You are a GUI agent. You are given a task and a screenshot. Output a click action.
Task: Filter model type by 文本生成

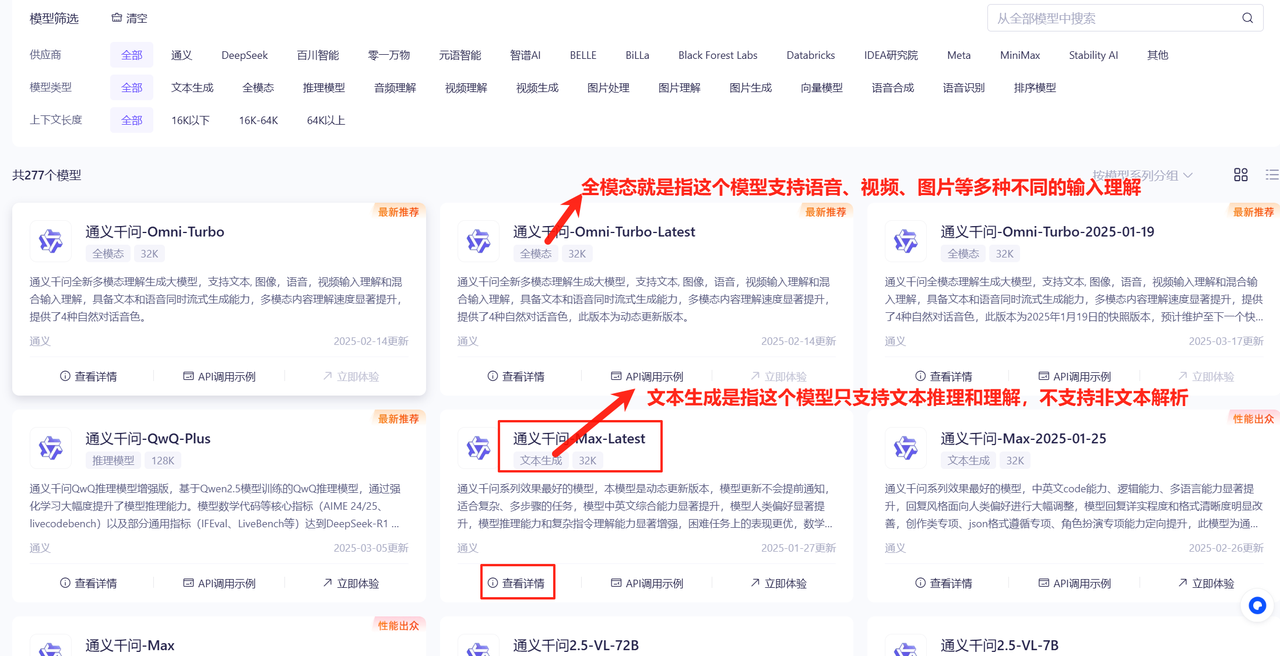click(193, 88)
